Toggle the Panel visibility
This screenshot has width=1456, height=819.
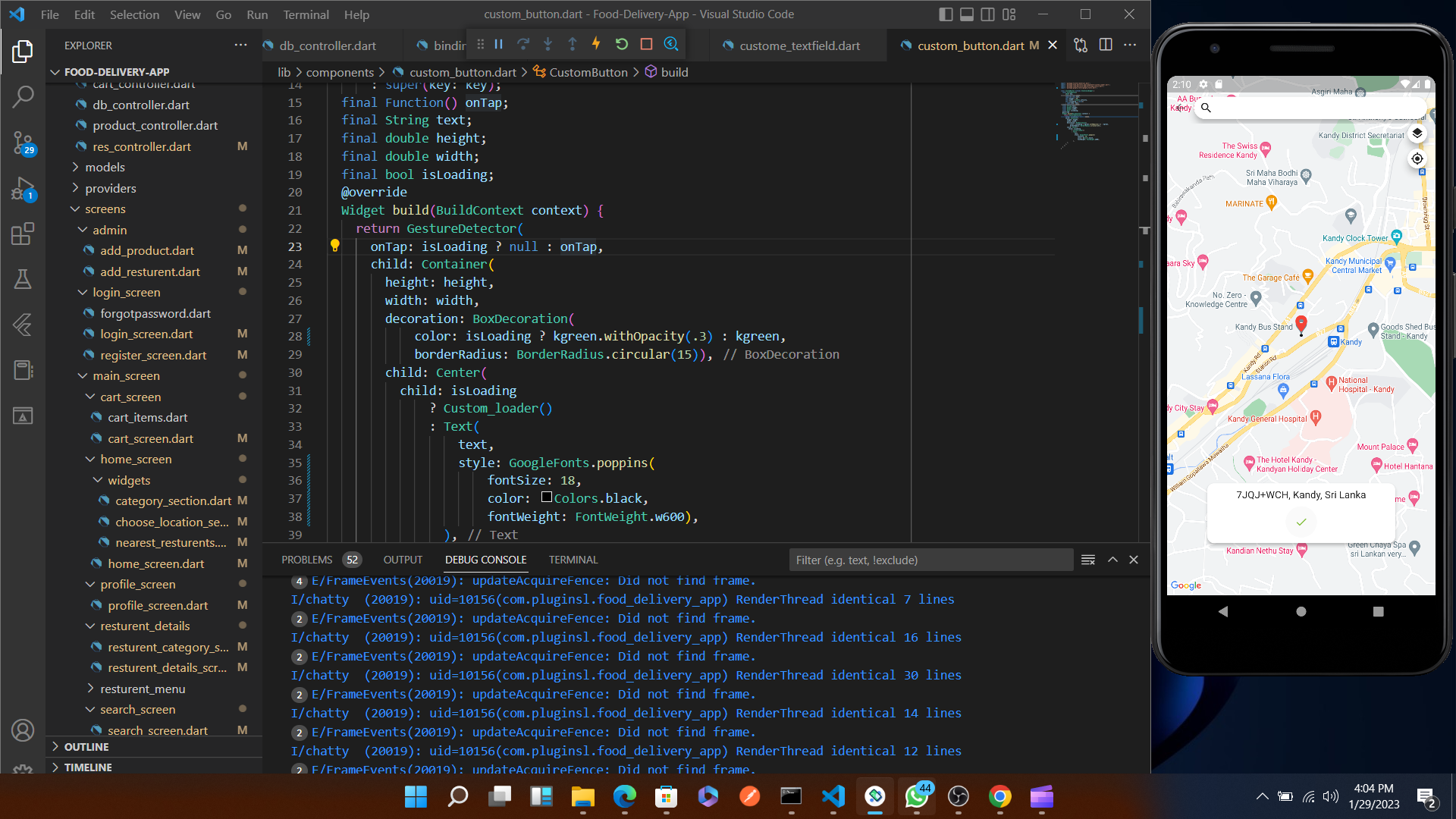tap(966, 14)
